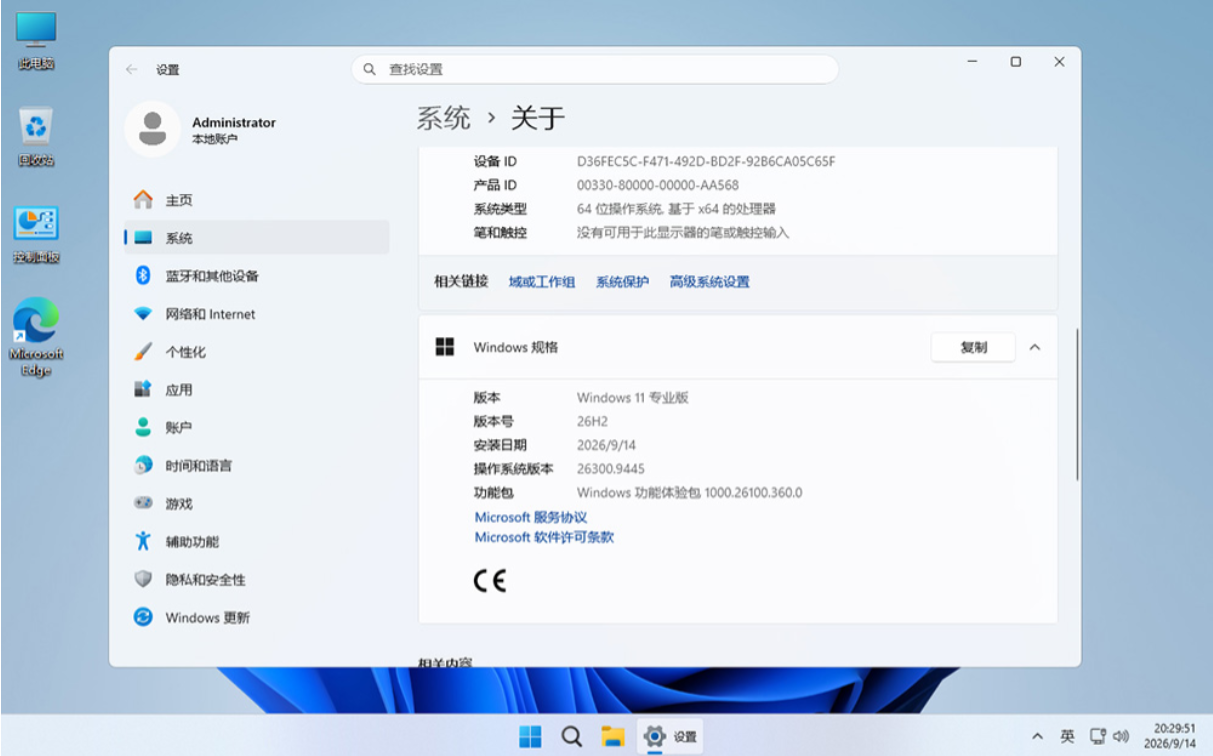This screenshot has height=756, width=1213.
Task: Select the 回收站 recycle bin desktop icon
Action: [36, 137]
